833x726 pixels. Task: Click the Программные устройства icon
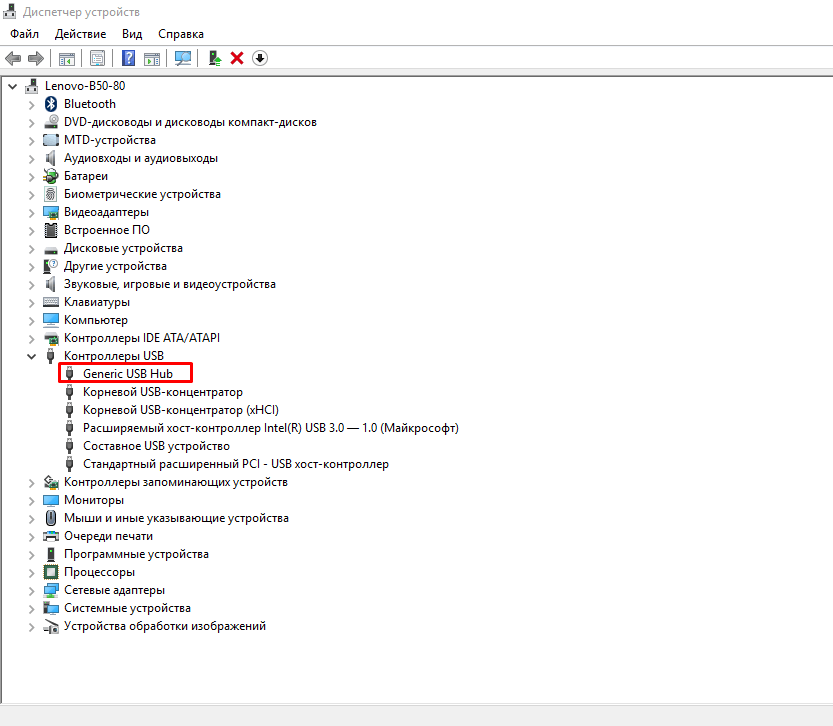click(51, 554)
